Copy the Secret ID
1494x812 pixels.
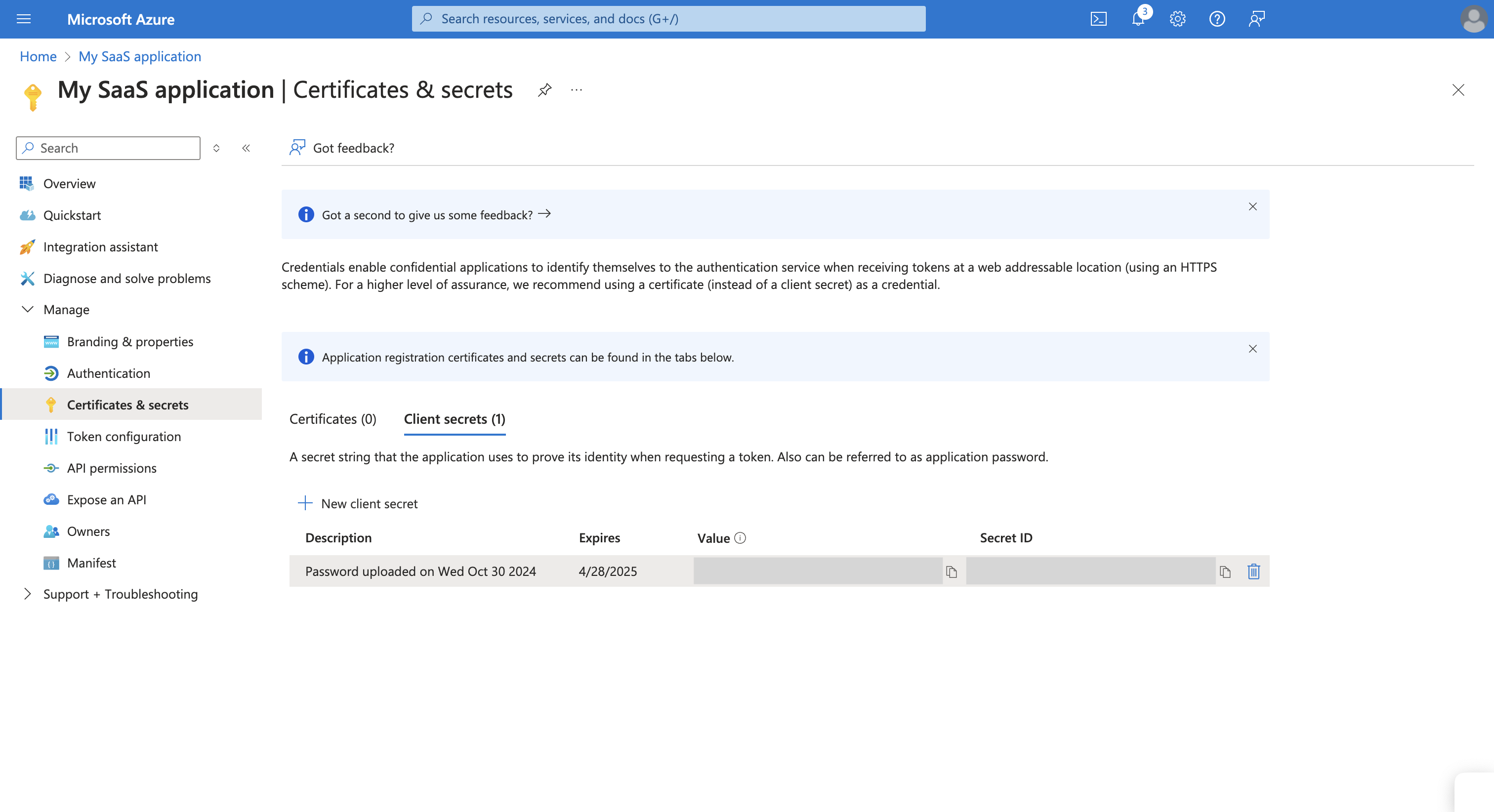pos(1226,571)
